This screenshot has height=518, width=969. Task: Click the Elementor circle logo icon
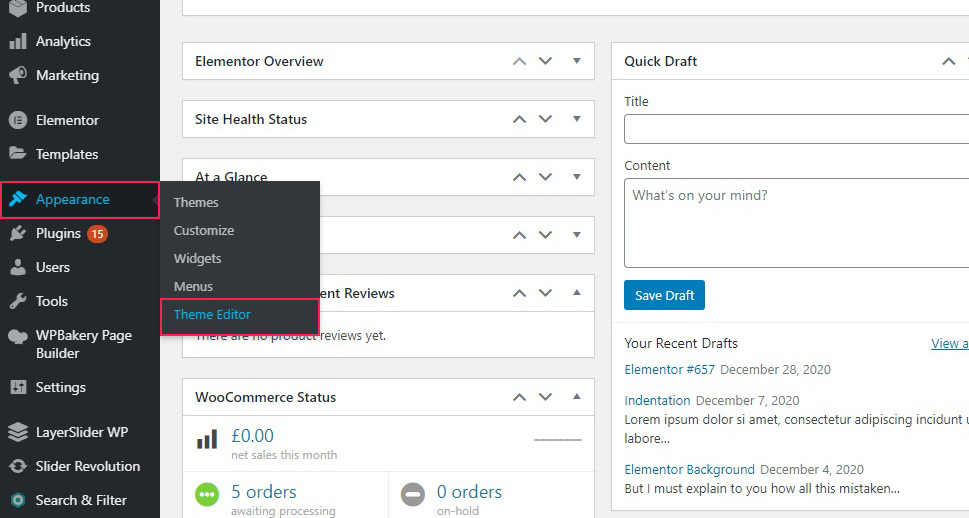pos(18,120)
